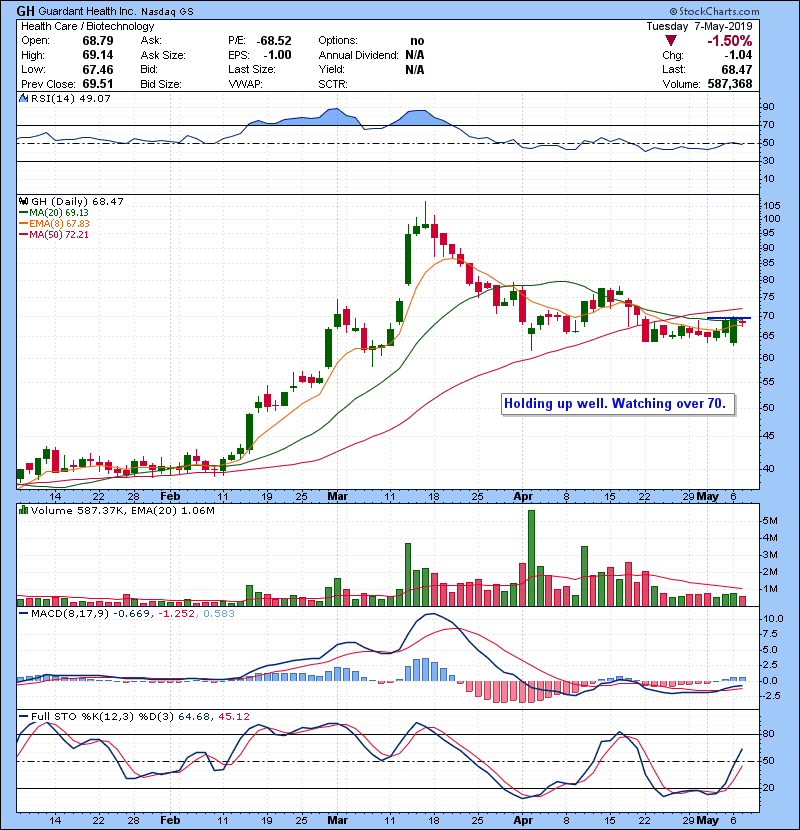Click the MA(50) 72.21 legend text
Viewport: 800px width, 830px height.
(x=59, y=234)
